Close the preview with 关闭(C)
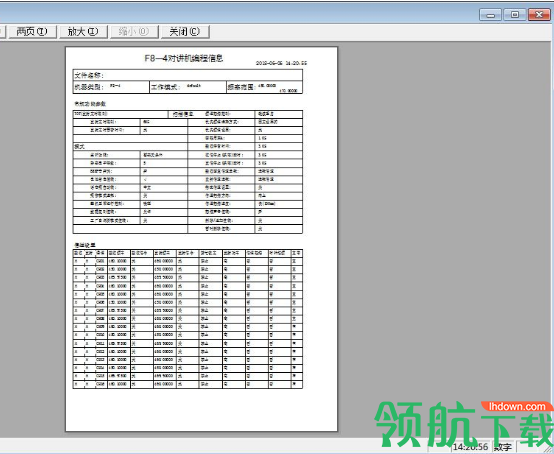Viewport: 554px width, 454px height. [x=185, y=32]
